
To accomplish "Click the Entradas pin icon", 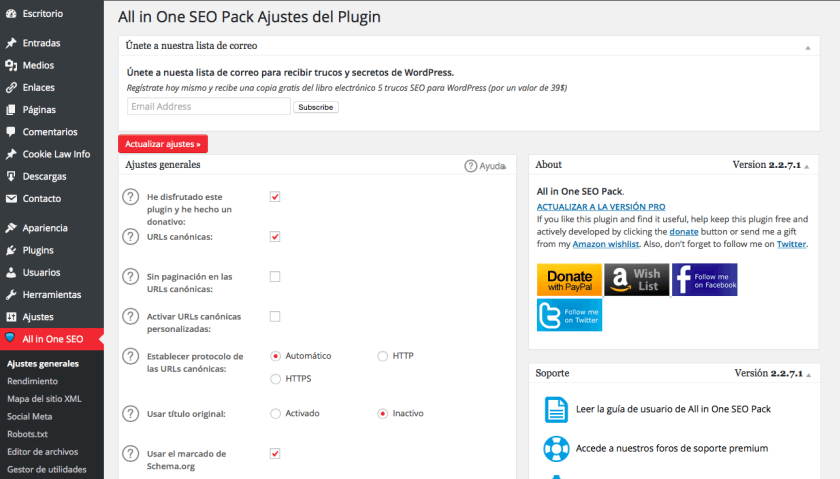I will coord(11,43).
